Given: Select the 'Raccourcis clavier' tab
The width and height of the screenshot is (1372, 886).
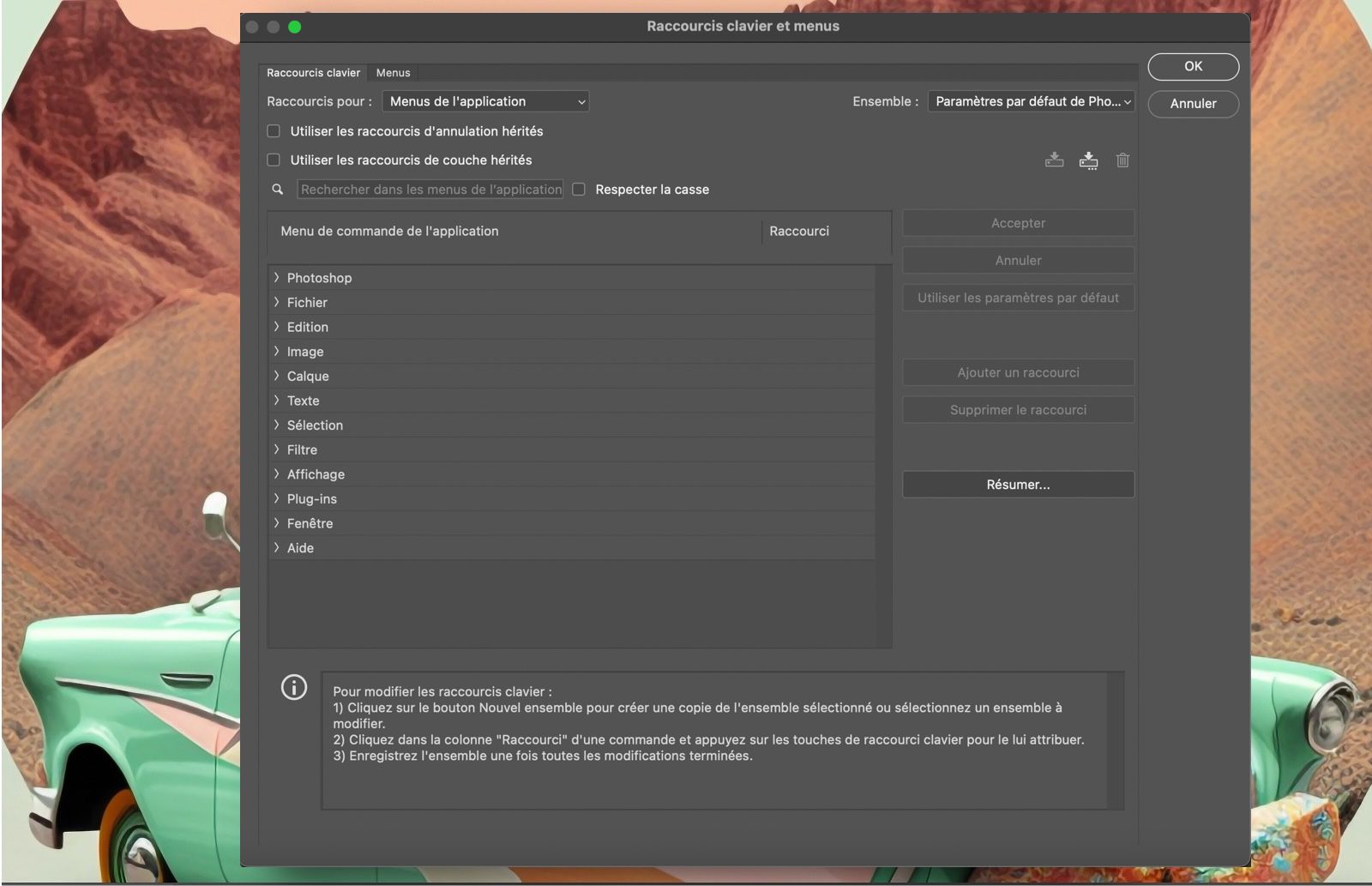Looking at the screenshot, I should pyautogui.click(x=313, y=73).
